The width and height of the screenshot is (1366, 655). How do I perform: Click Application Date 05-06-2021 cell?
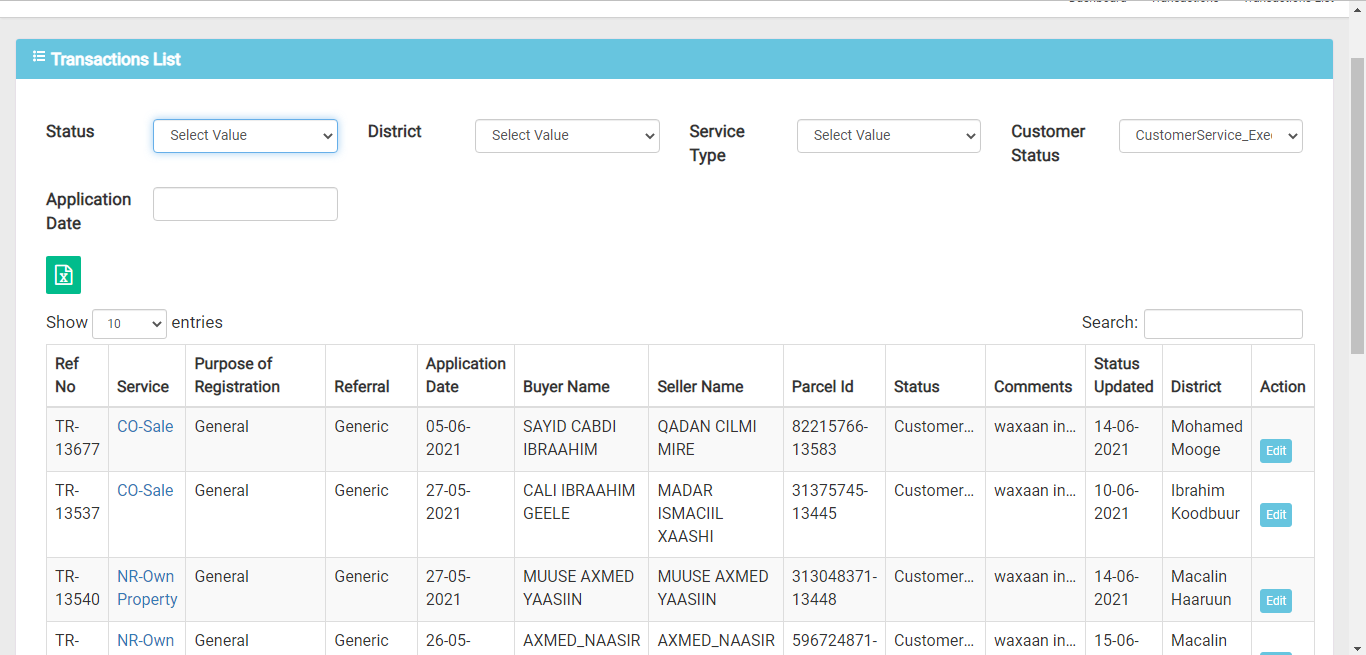click(x=466, y=438)
